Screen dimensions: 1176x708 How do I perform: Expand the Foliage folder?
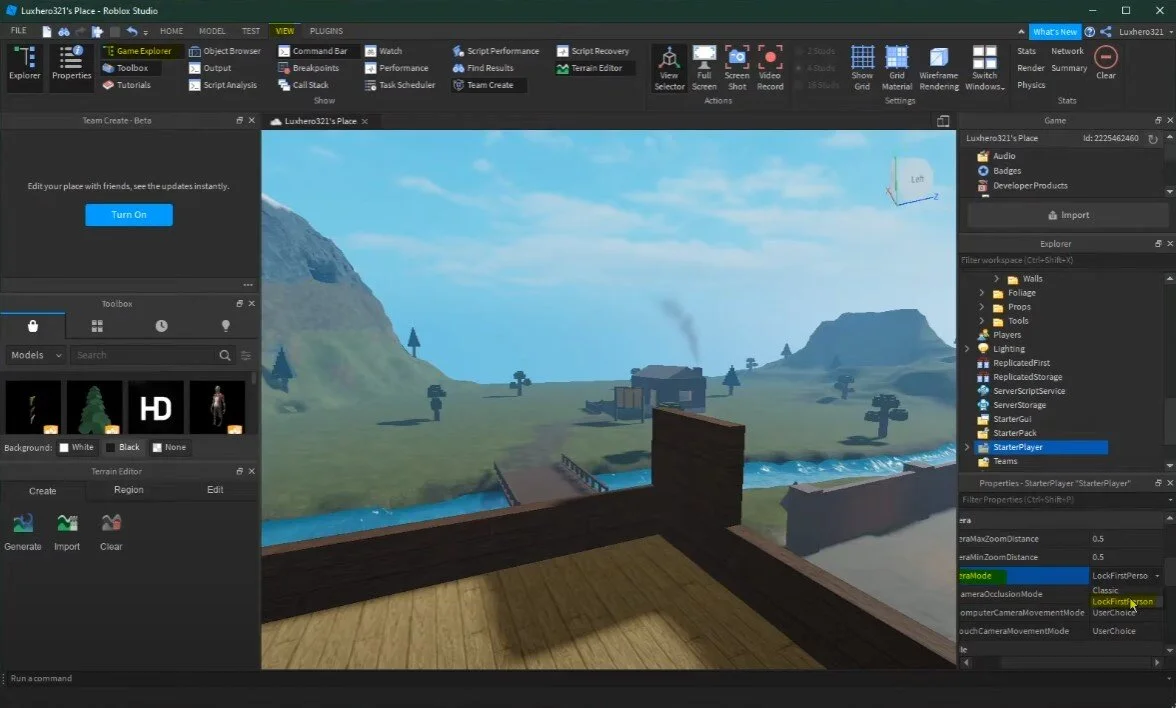click(x=982, y=293)
